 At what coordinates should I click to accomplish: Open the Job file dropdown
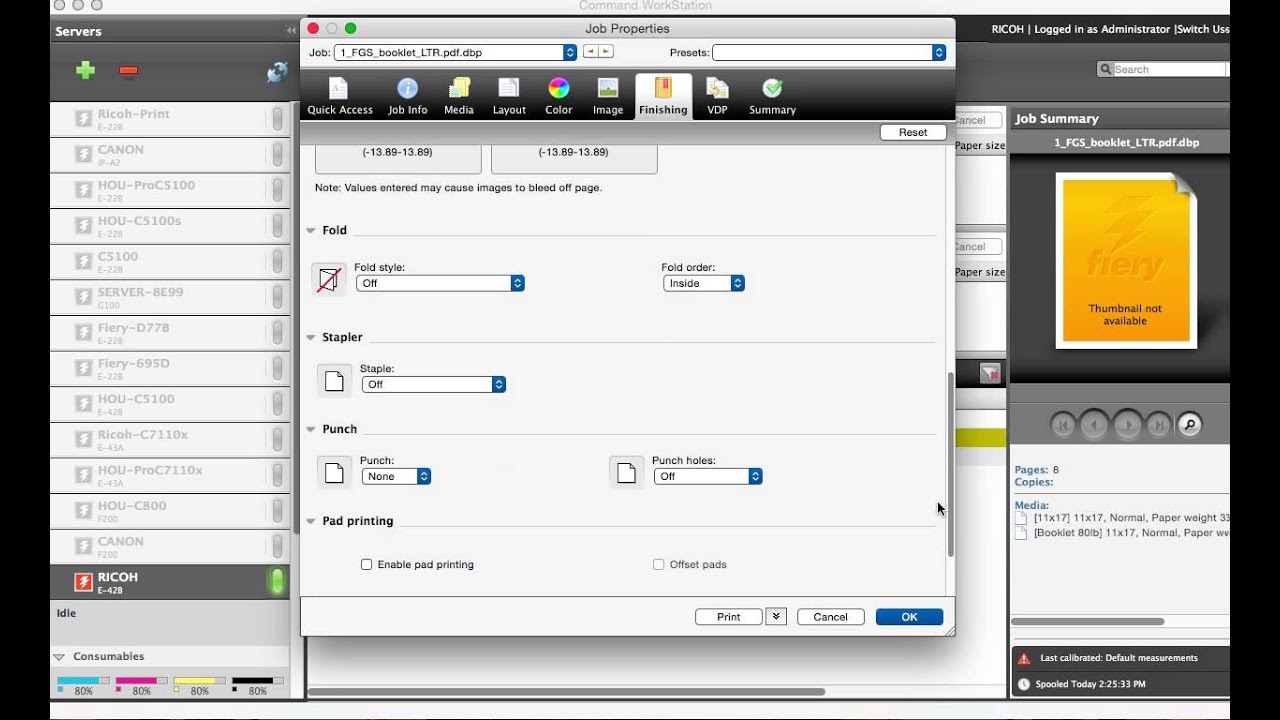coord(455,52)
